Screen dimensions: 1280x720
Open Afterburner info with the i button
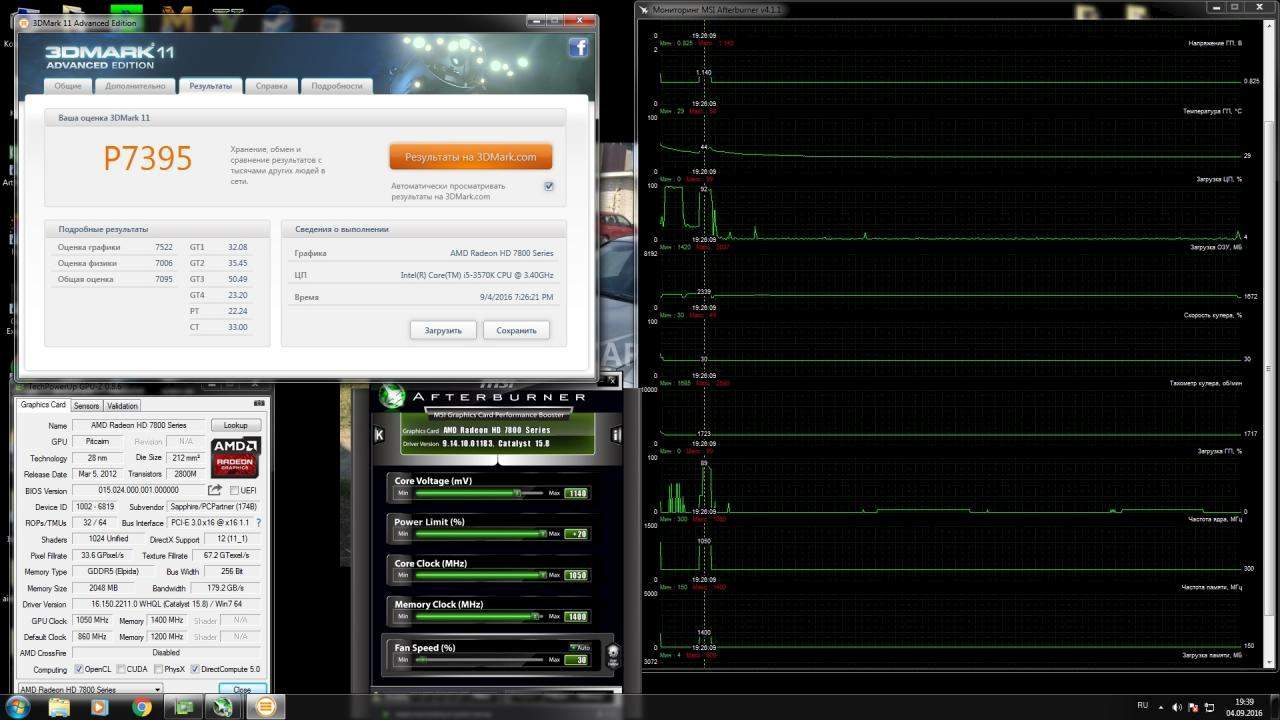click(x=616, y=435)
